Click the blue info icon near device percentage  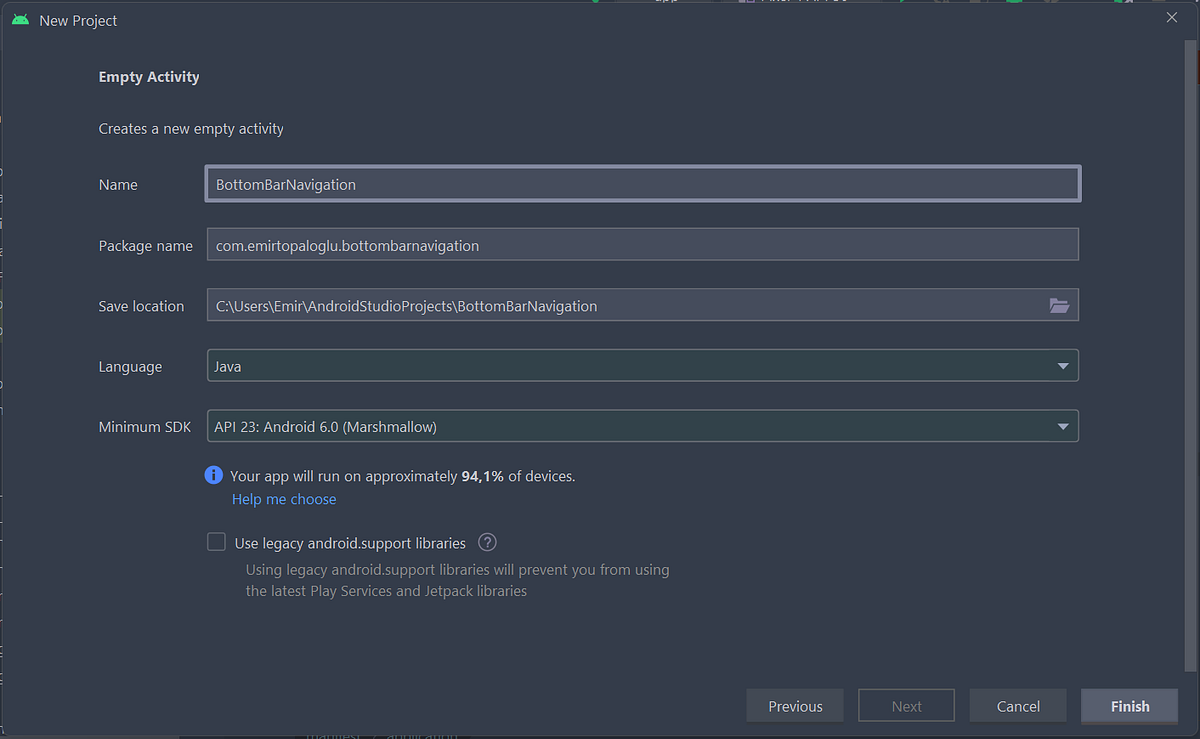(x=213, y=475)
